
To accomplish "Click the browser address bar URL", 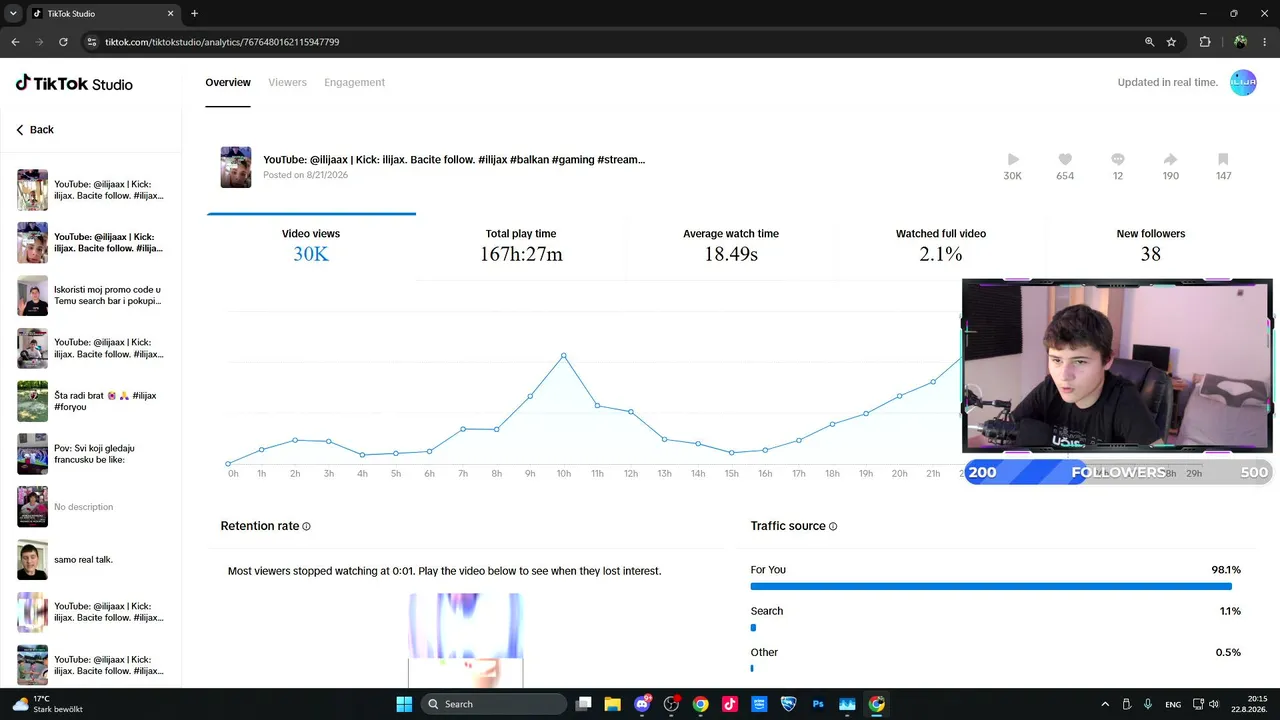I will point(222,42).
